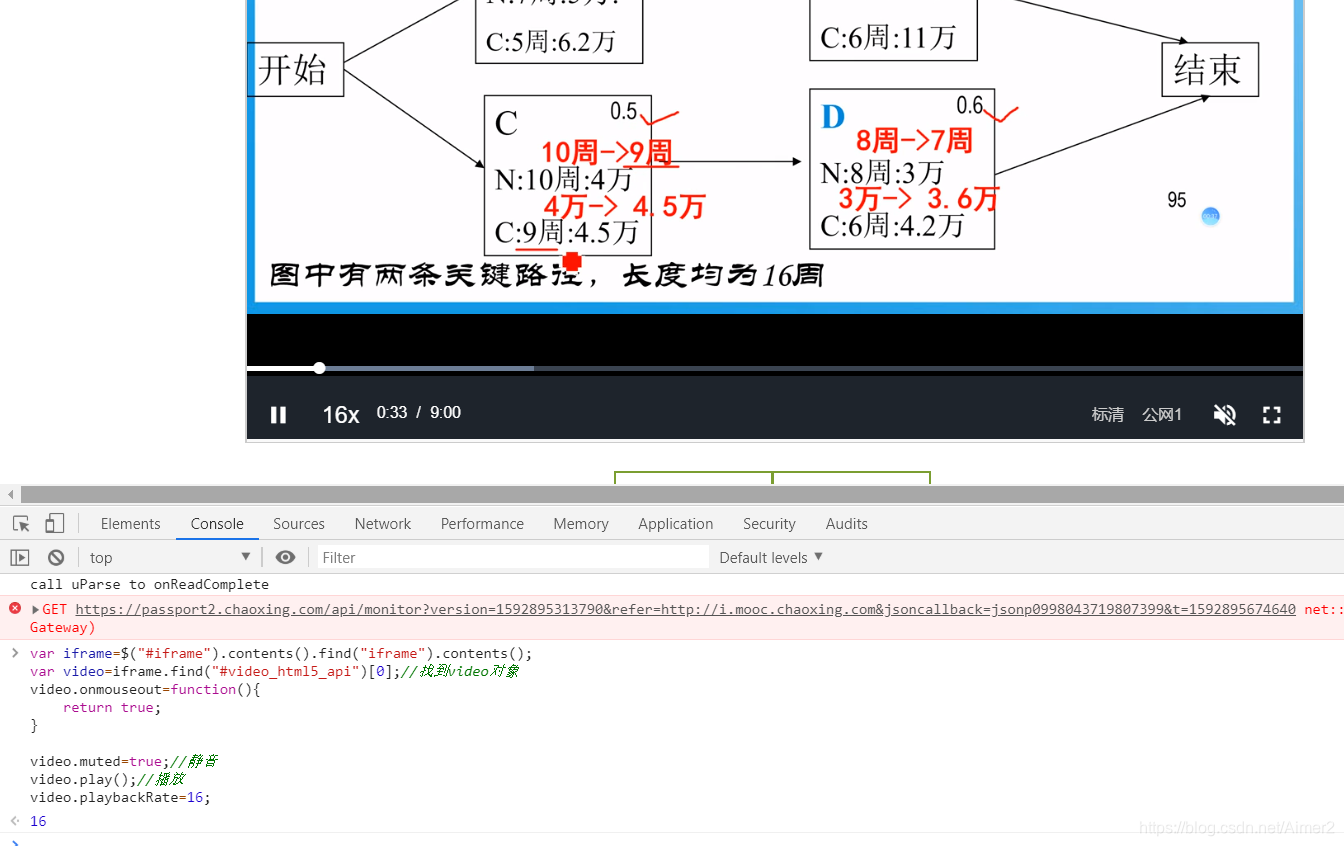This screenshot has width=1344, height=846.
Task: Enter fullscreen mode in the video player
Action: click(x=1271, y=414)
